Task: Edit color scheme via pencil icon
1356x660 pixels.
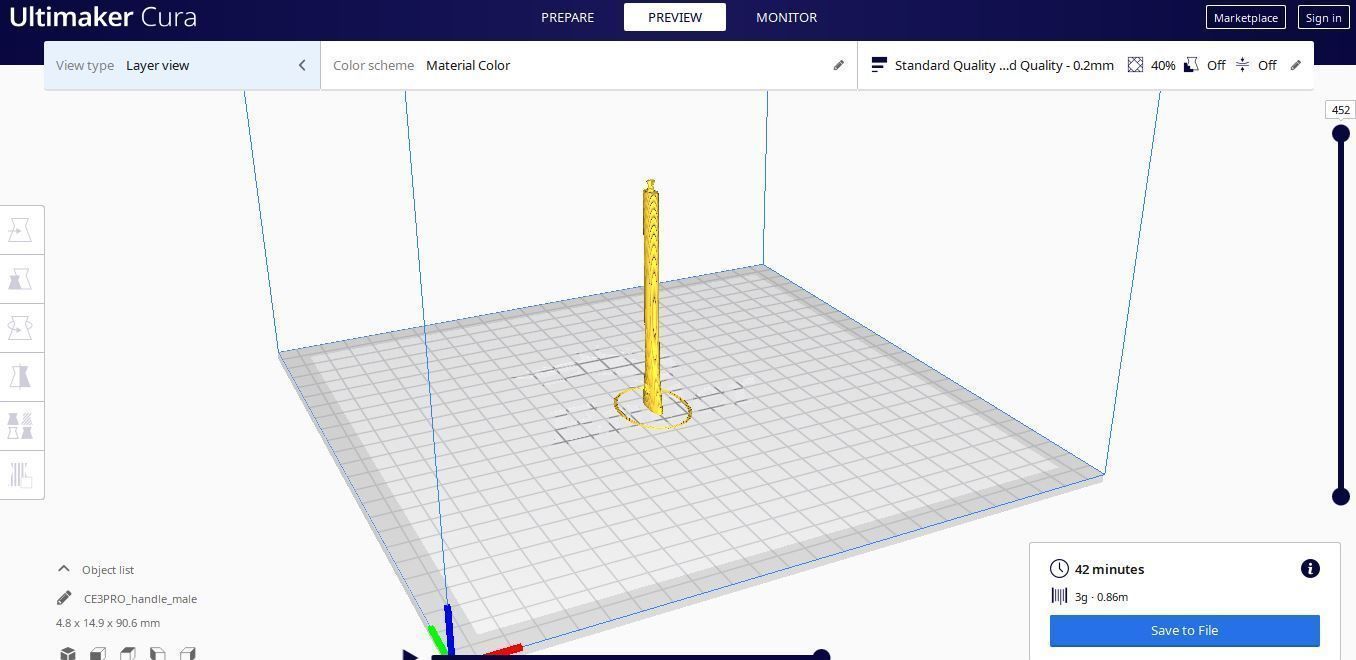Action: [x=839, y=65]
